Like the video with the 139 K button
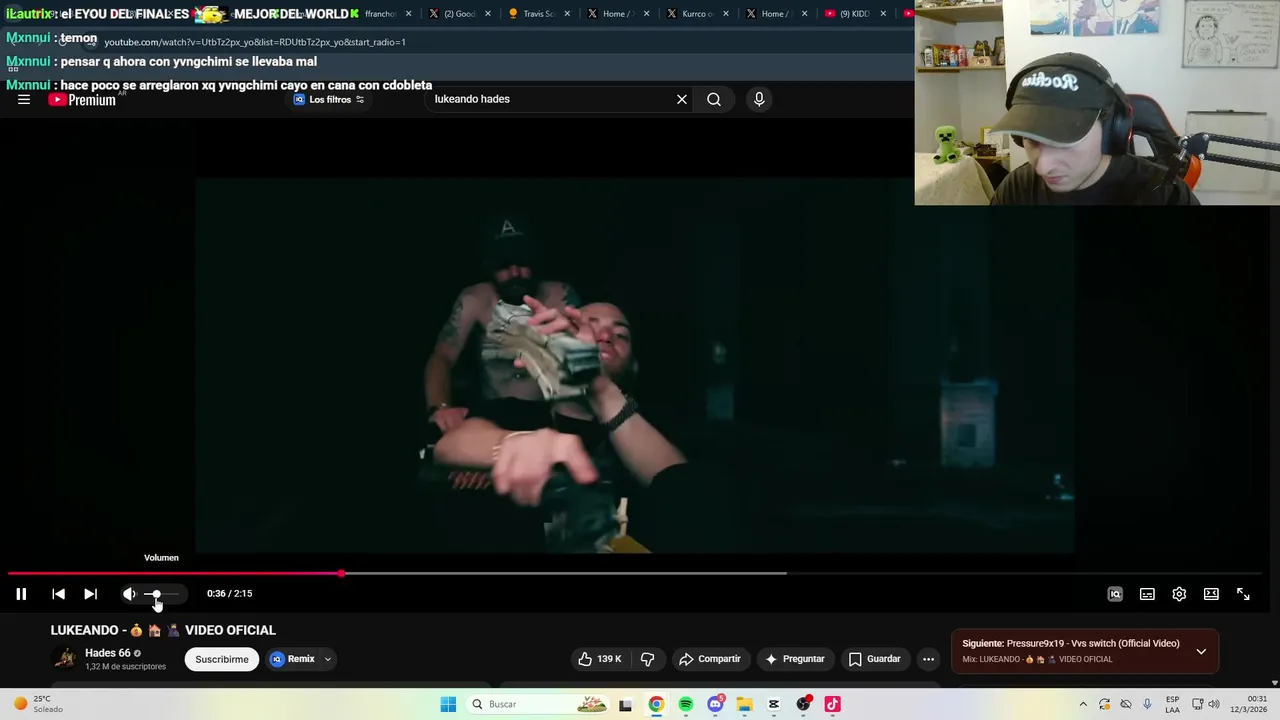The height and width of the screenshot is (720, 1280). [x=600, y=659]
